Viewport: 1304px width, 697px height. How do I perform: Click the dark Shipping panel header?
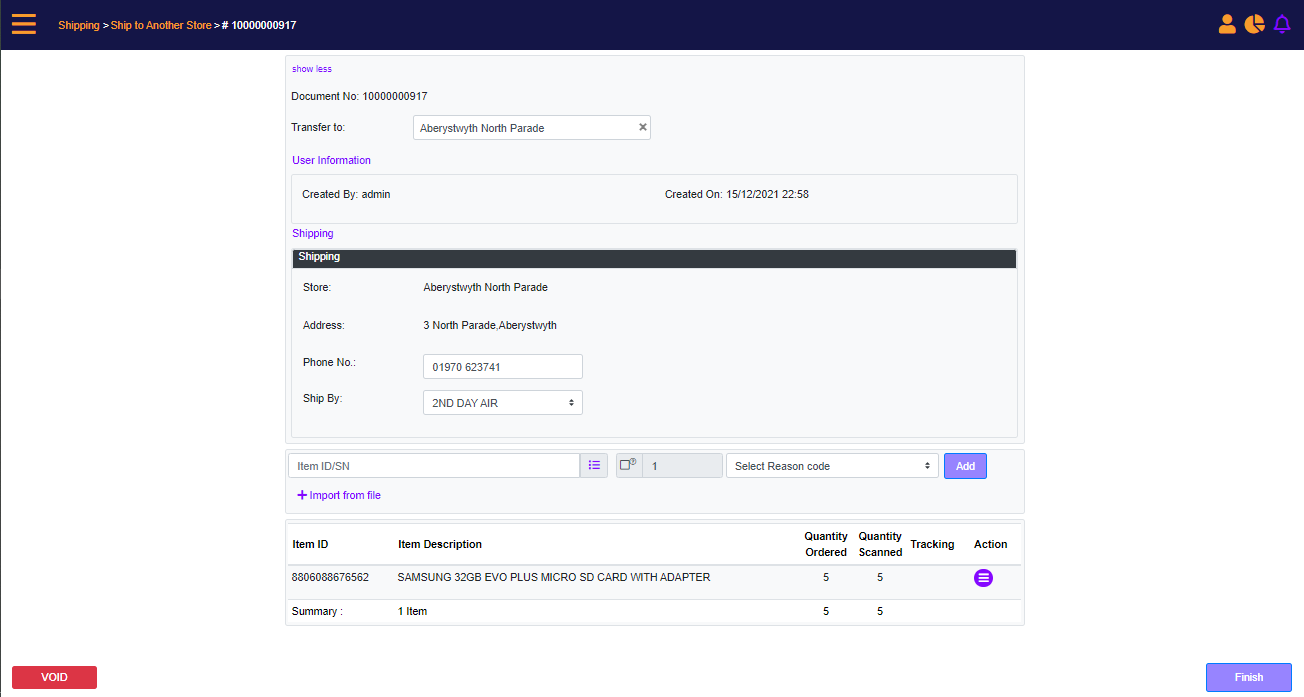655,259
